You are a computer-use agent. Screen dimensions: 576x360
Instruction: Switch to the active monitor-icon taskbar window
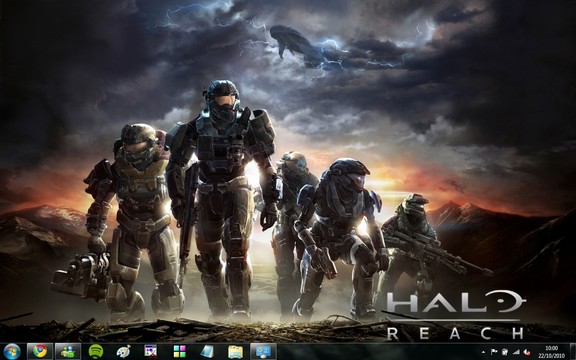263,352
